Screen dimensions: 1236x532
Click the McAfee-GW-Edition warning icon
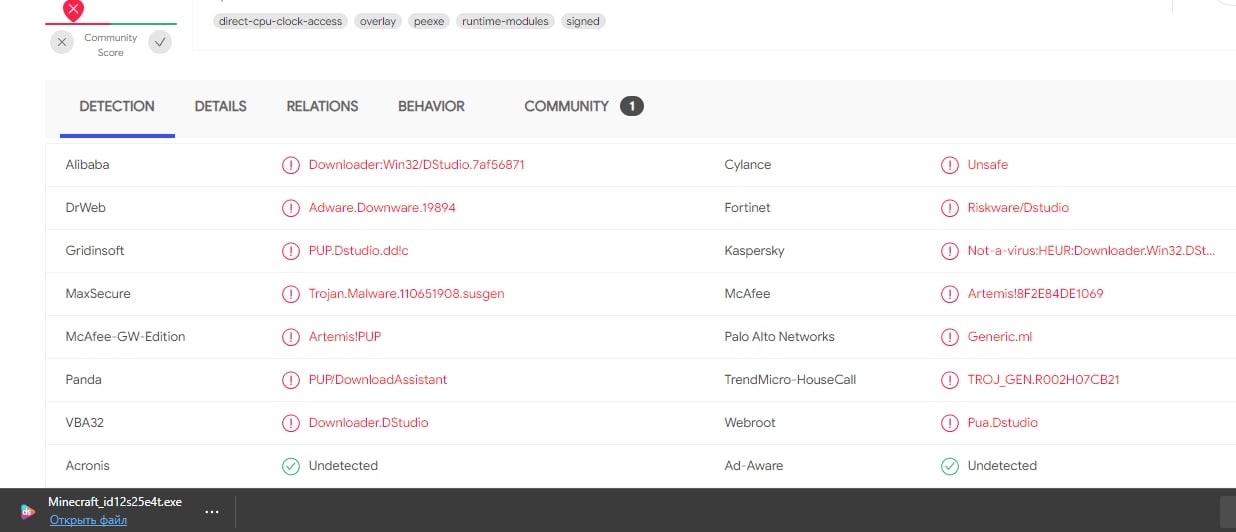[291, 337]
